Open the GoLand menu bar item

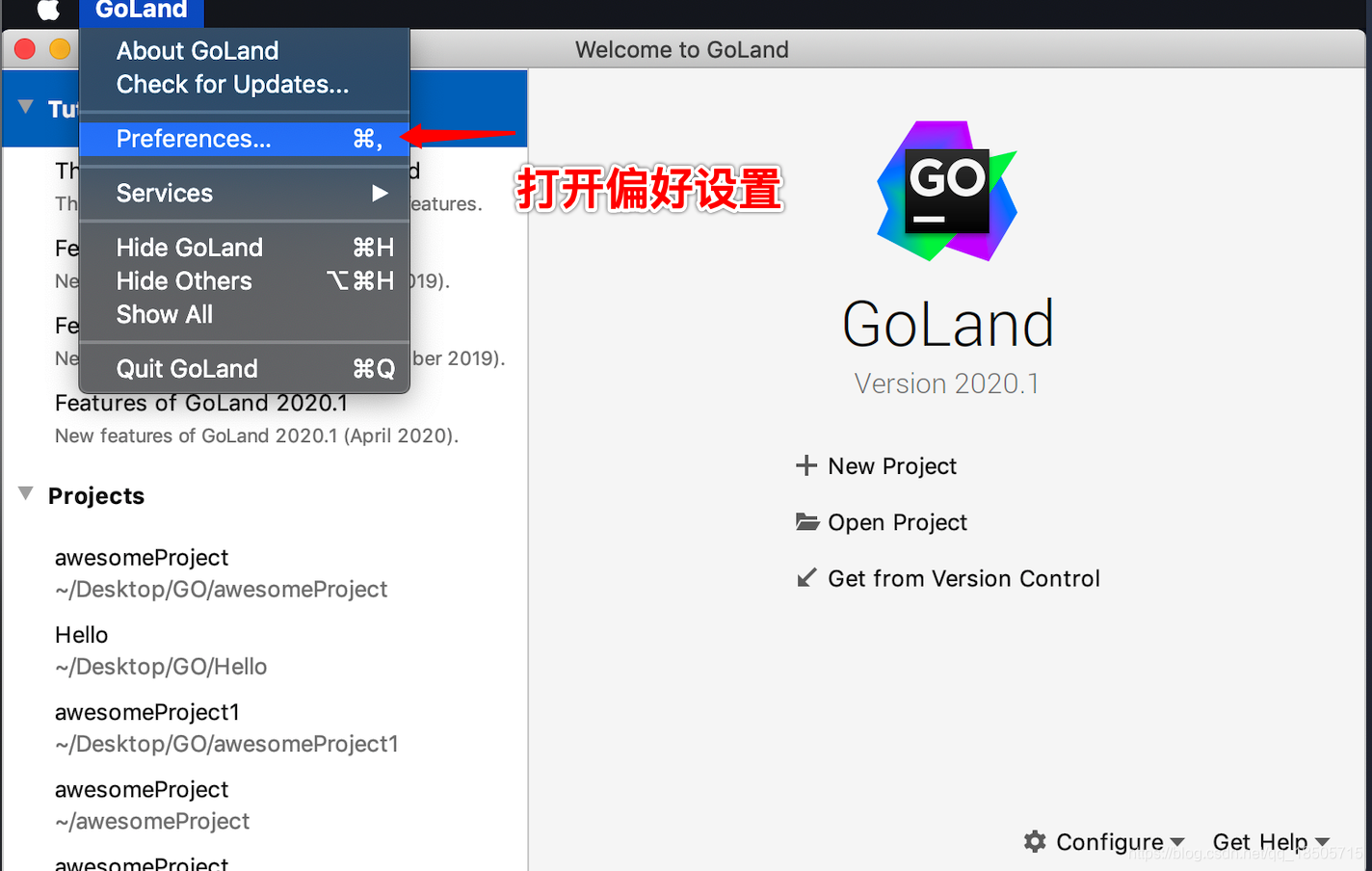coord(142,11)
